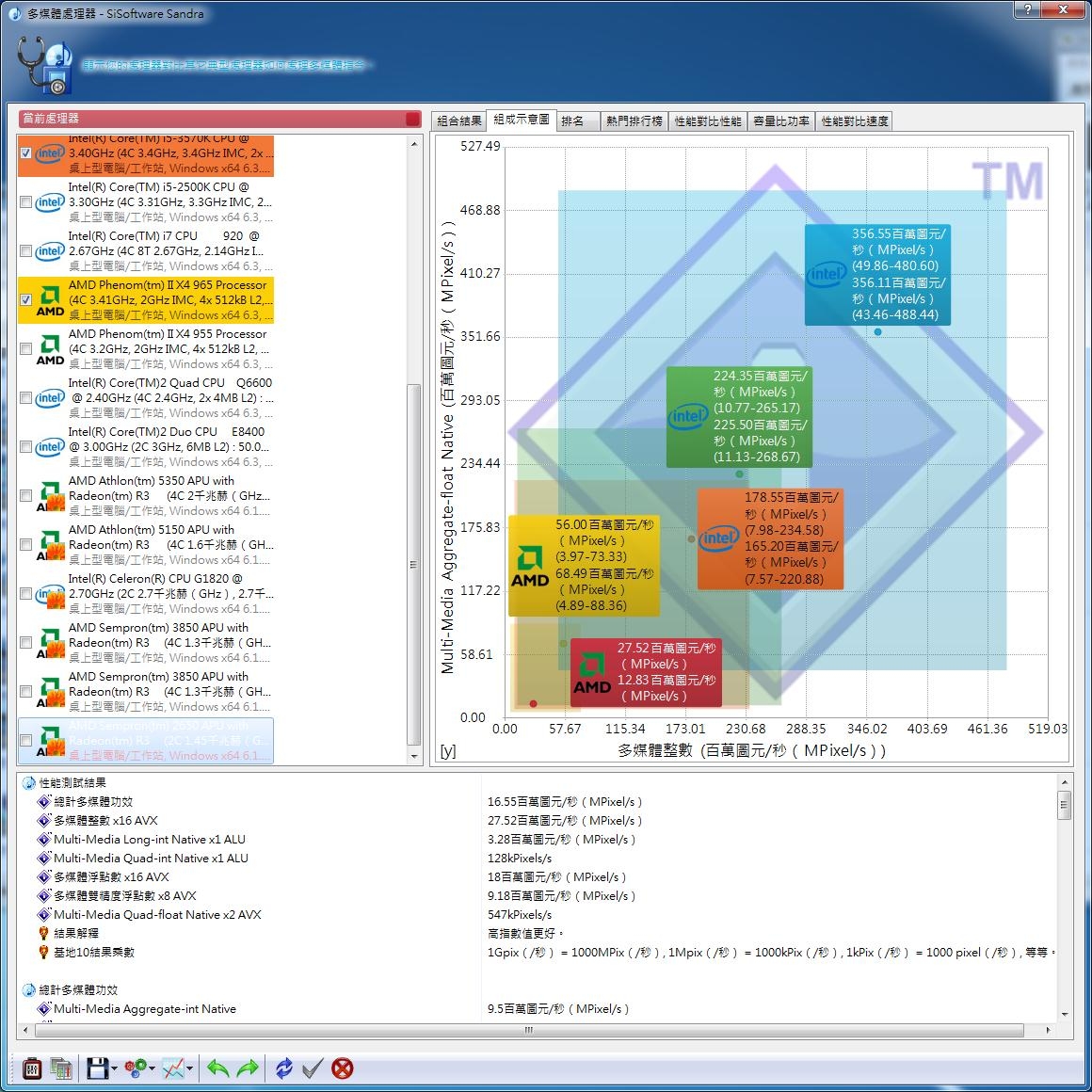
Task: Click the AMD logo in red 27.52 chart label
Action: (592, 673)
